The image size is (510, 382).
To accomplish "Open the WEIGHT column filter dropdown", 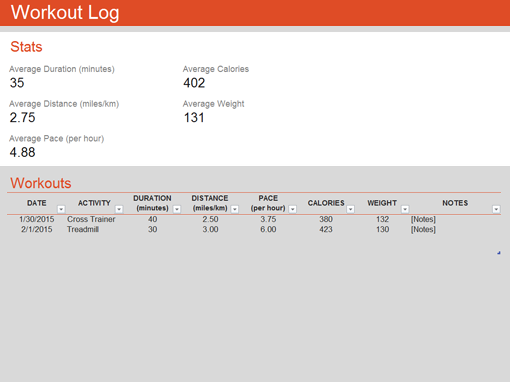I will pos(405,209).
